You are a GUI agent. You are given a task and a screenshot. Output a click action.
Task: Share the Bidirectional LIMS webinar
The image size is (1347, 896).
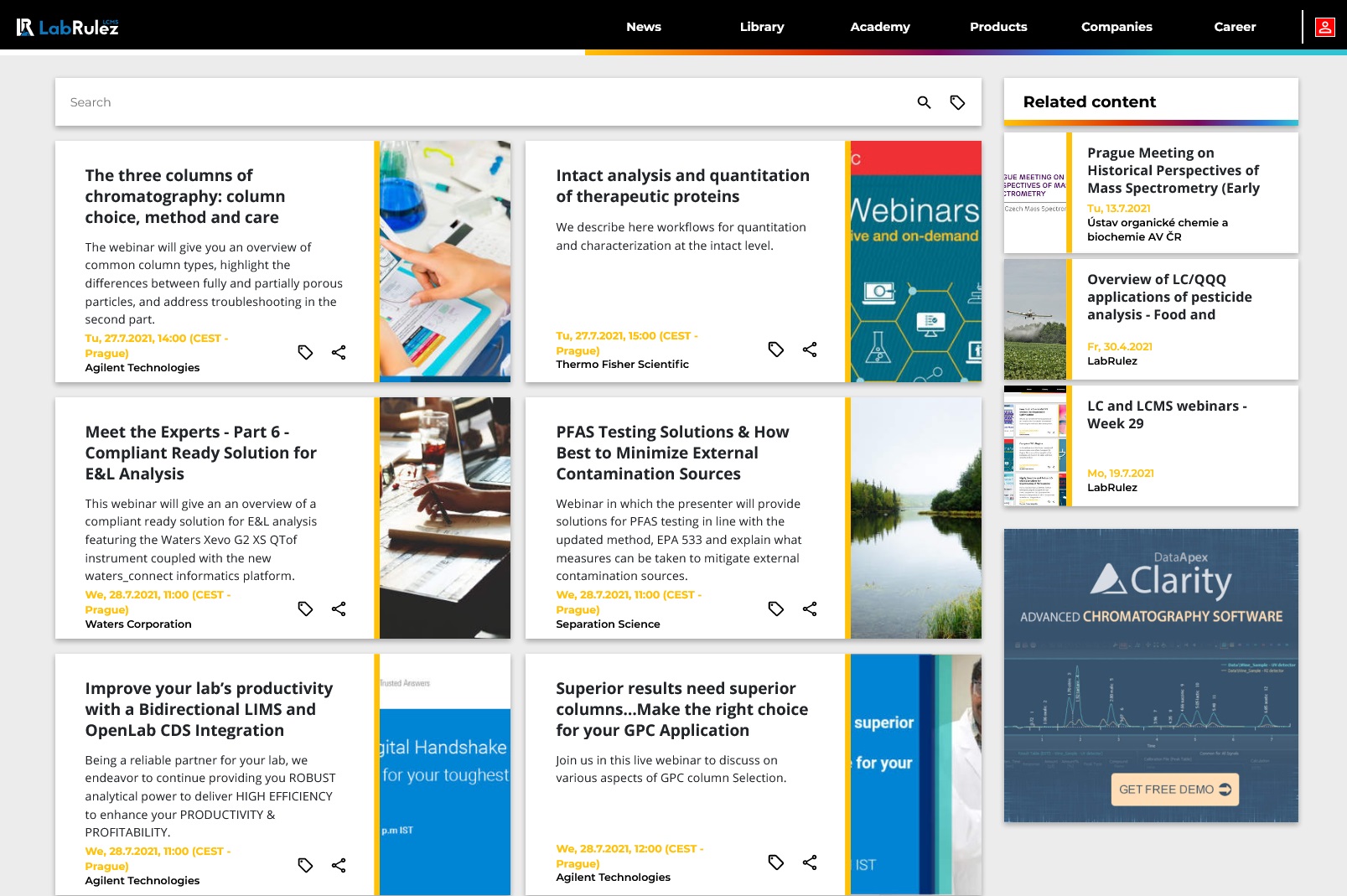pyautogui.click(x=339, y=865)
